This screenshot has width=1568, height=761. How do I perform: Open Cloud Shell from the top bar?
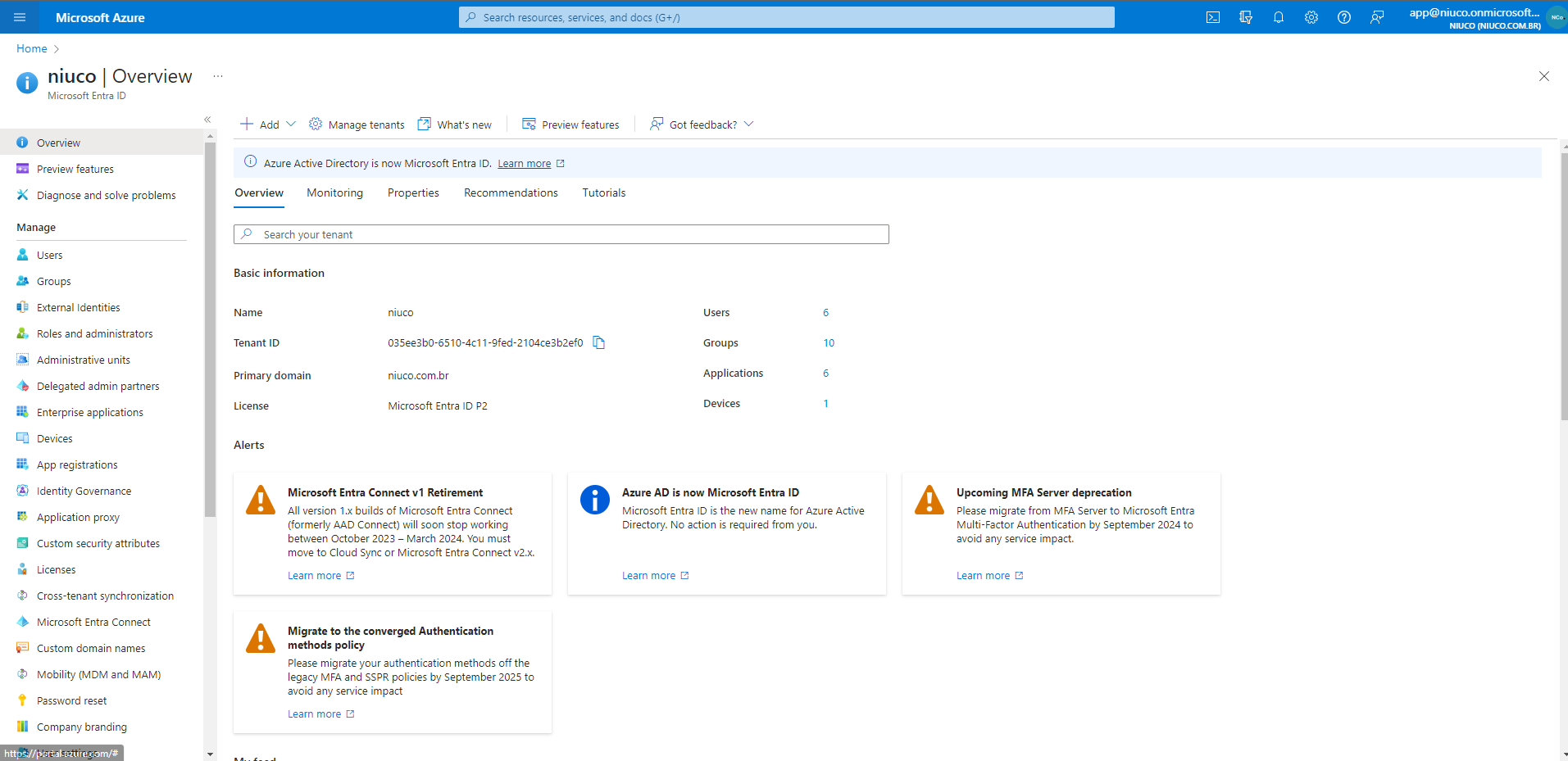click(x=1213, y=17)
